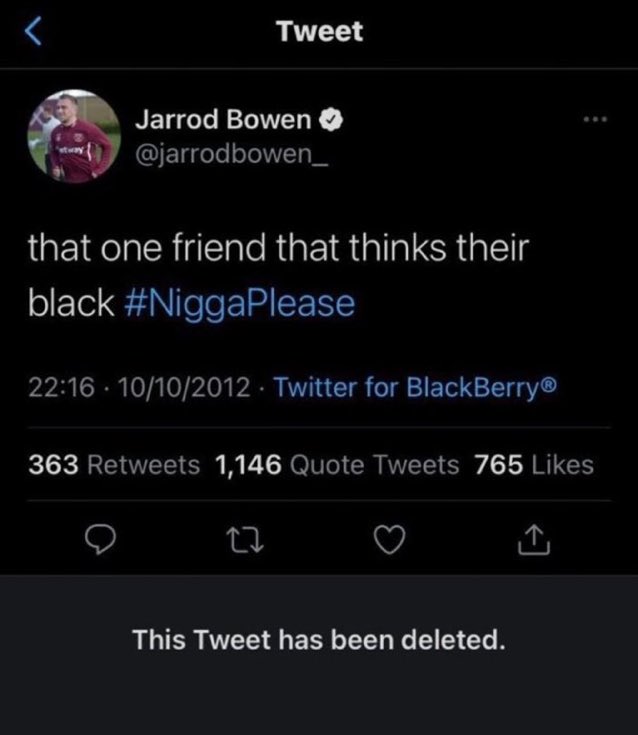View the 1,146 Quote Tweets list
Image resolution: width=638 pixels, height=735 pixels.
pos(337,465)
